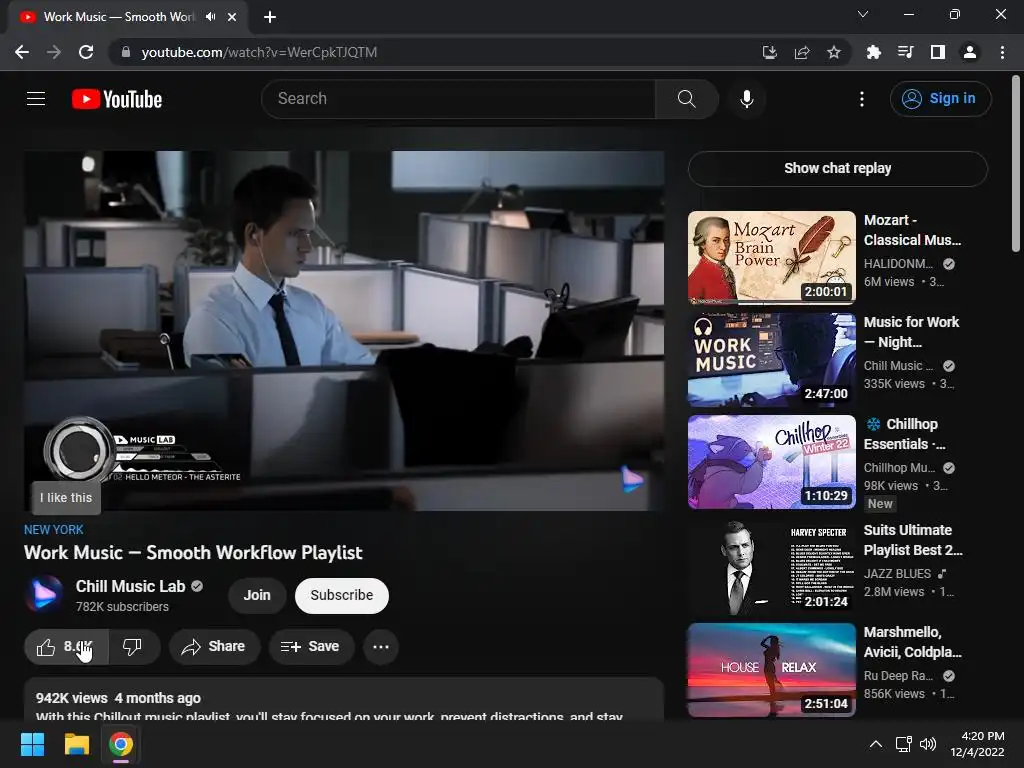Expand the video description box
This screenshot has width=1024, height=768.
[344, 699]
